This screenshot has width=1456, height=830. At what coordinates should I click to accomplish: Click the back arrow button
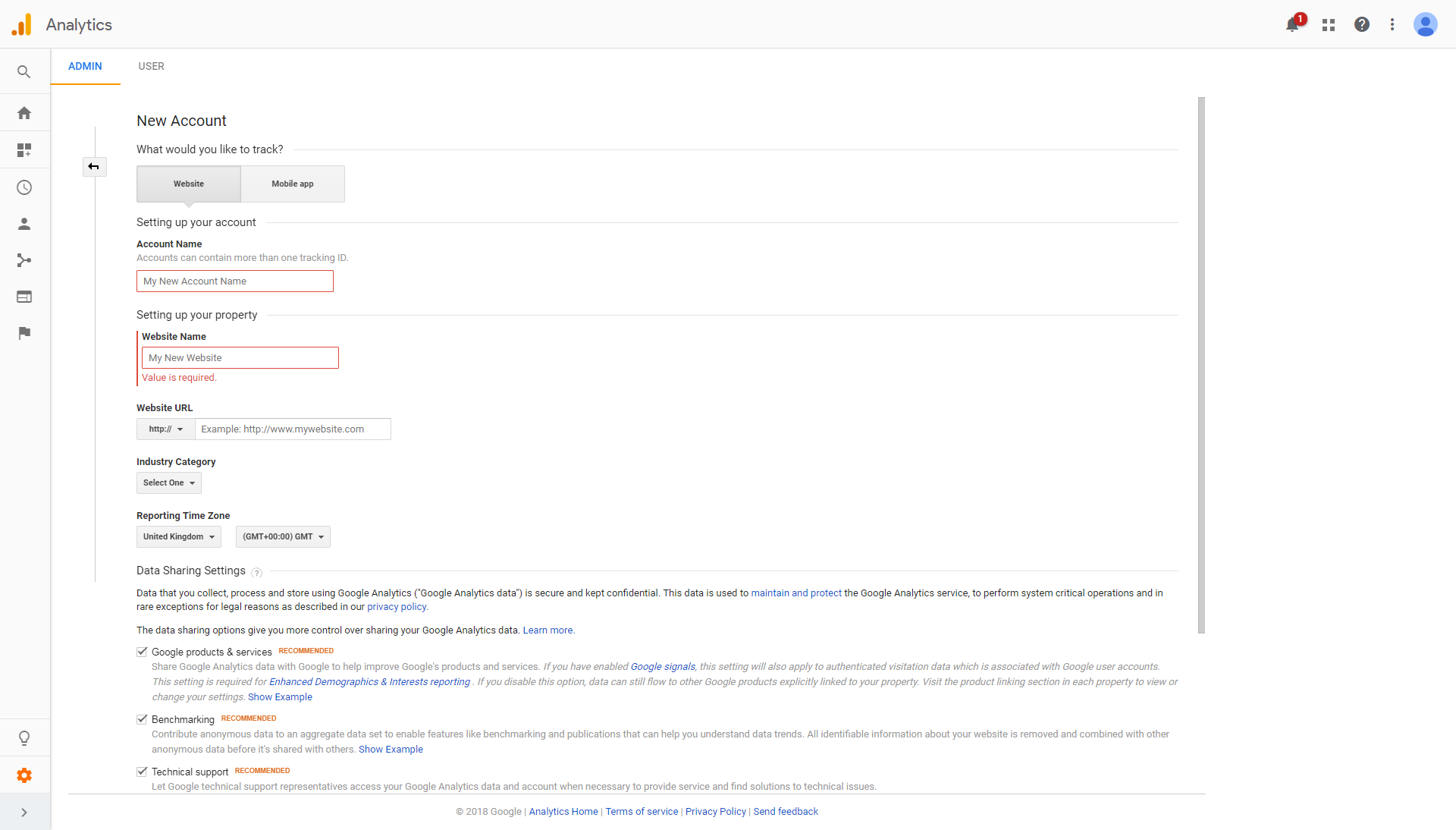click(94, 167)
